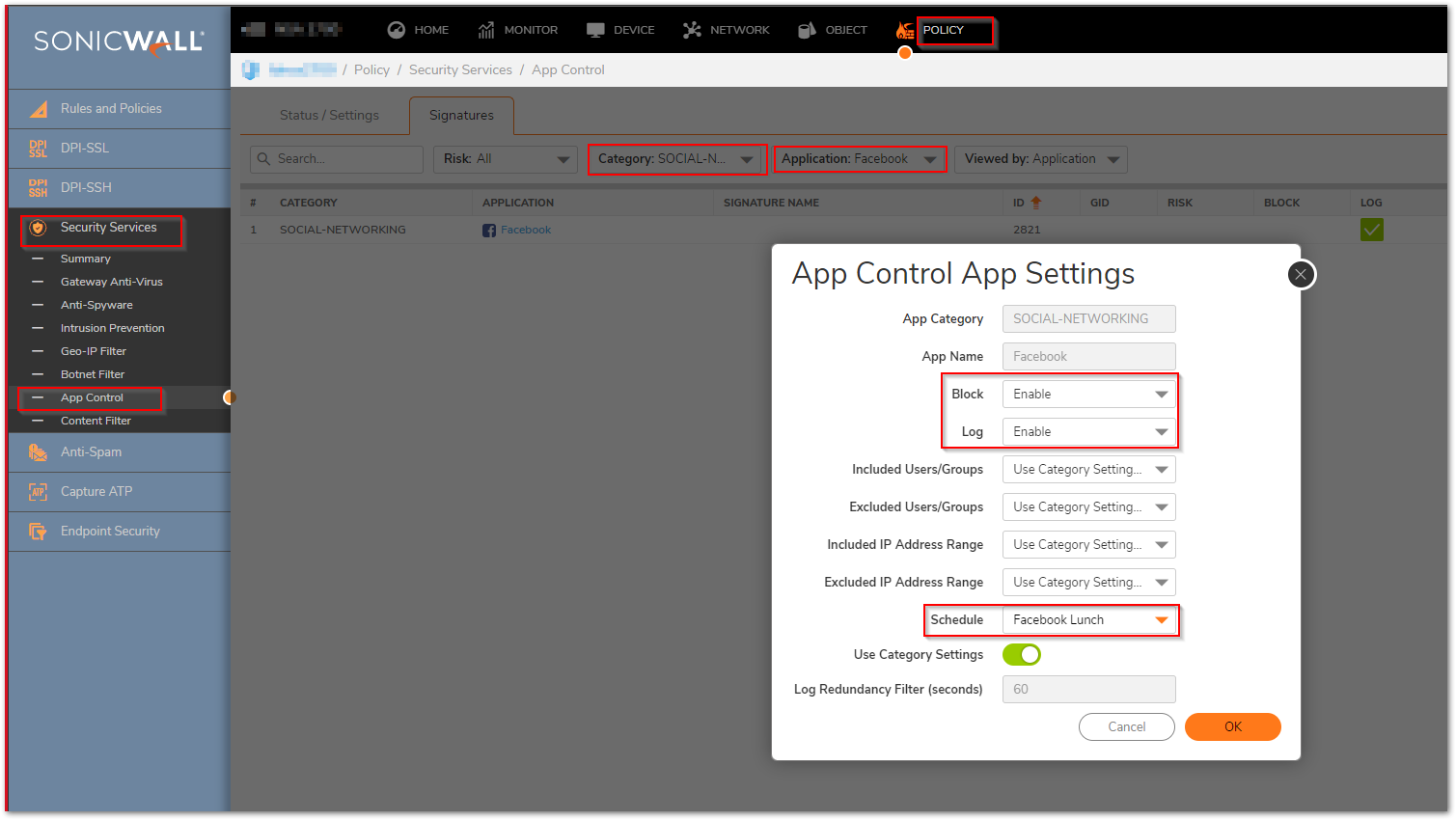Open Summary in the sidebar
This screenshot has height=820, width=1456.
[x=86, y=260]
